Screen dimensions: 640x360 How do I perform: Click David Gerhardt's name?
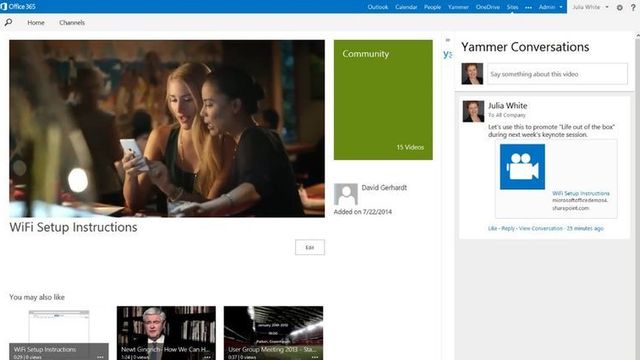[x=384, y=188]
